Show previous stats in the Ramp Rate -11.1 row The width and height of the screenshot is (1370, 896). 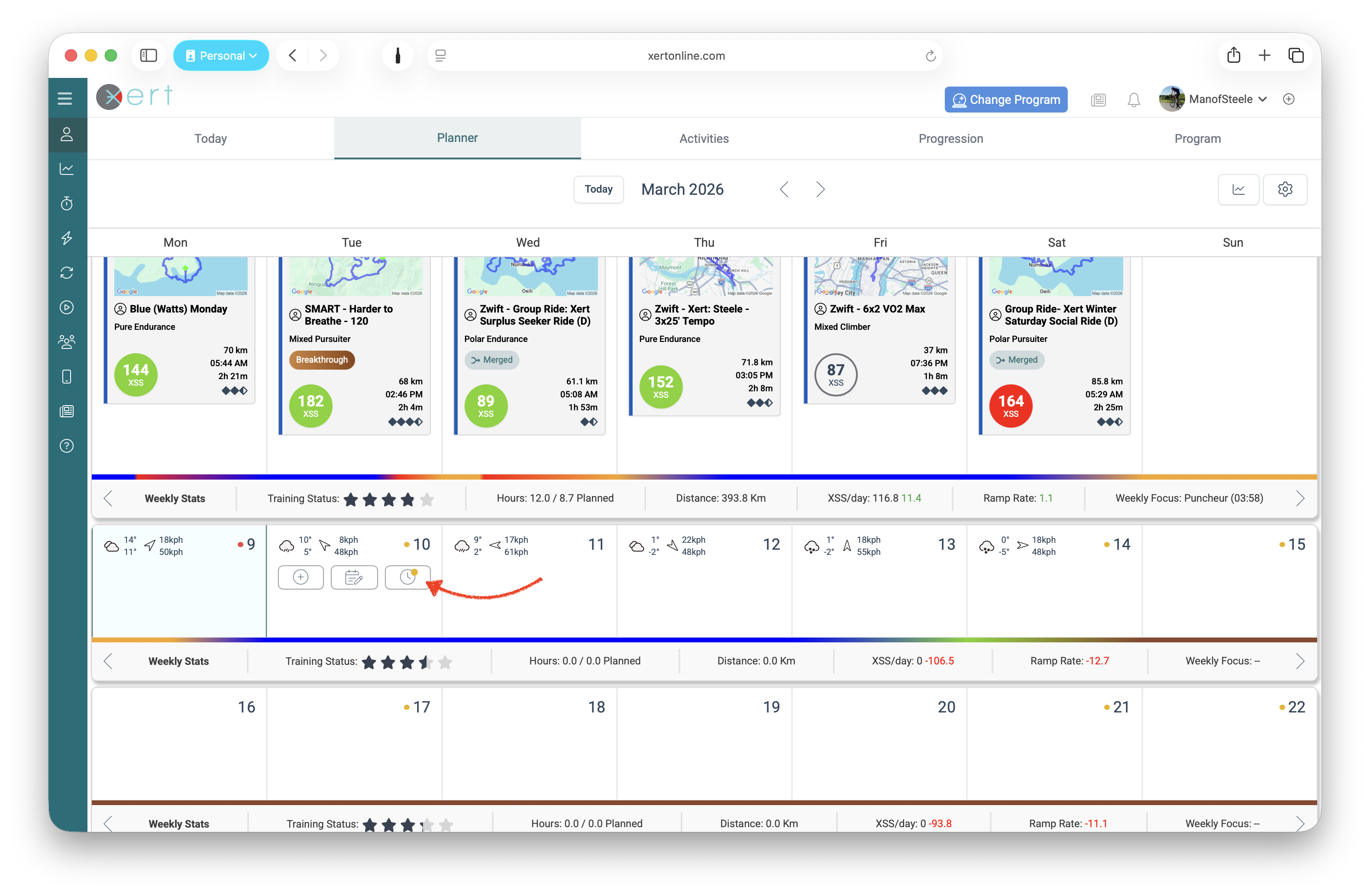click(108, 823)
